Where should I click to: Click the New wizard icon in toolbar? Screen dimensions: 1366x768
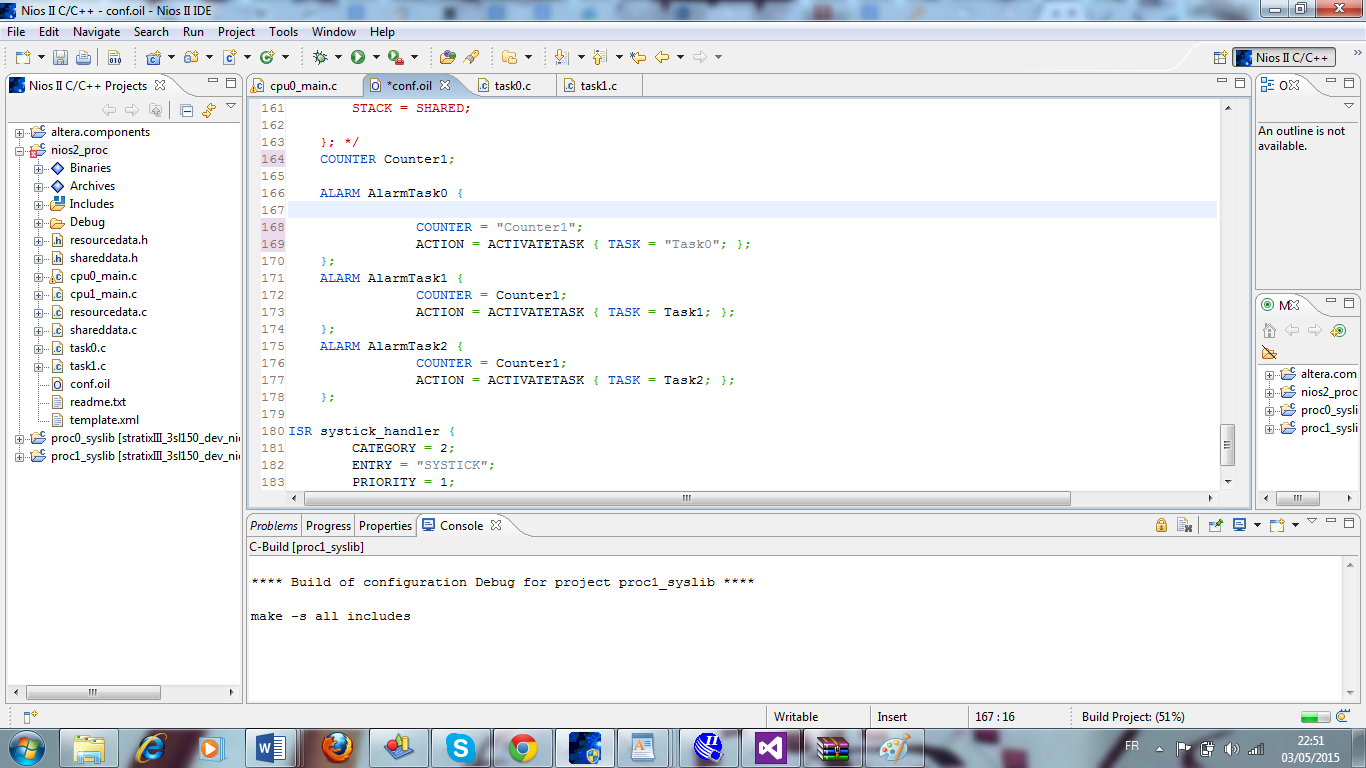tap(21, 57)
